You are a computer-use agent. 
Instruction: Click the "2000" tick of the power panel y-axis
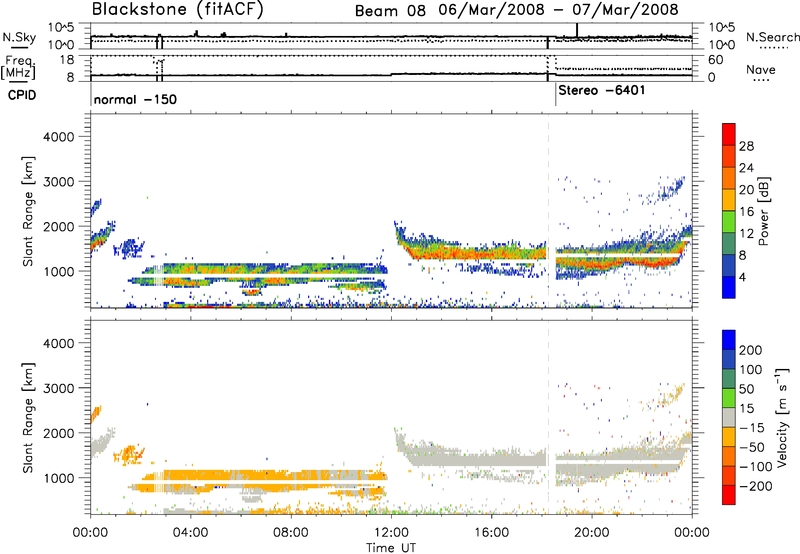[59, 227]
